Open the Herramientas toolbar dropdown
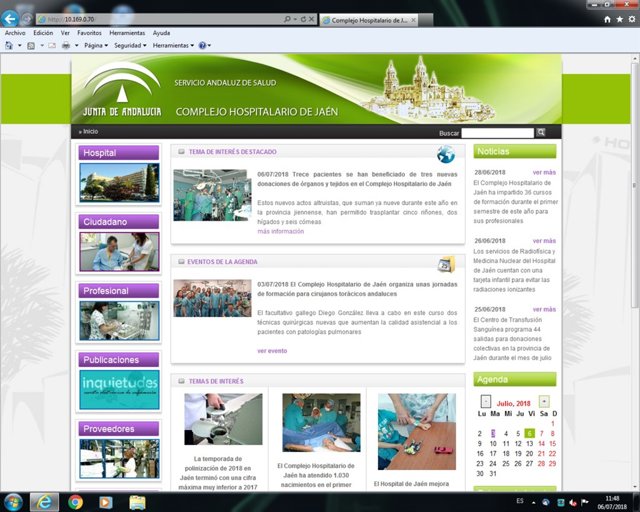Image resolution: width=640 pixels, height=512 pixels. tap(174, 45)
